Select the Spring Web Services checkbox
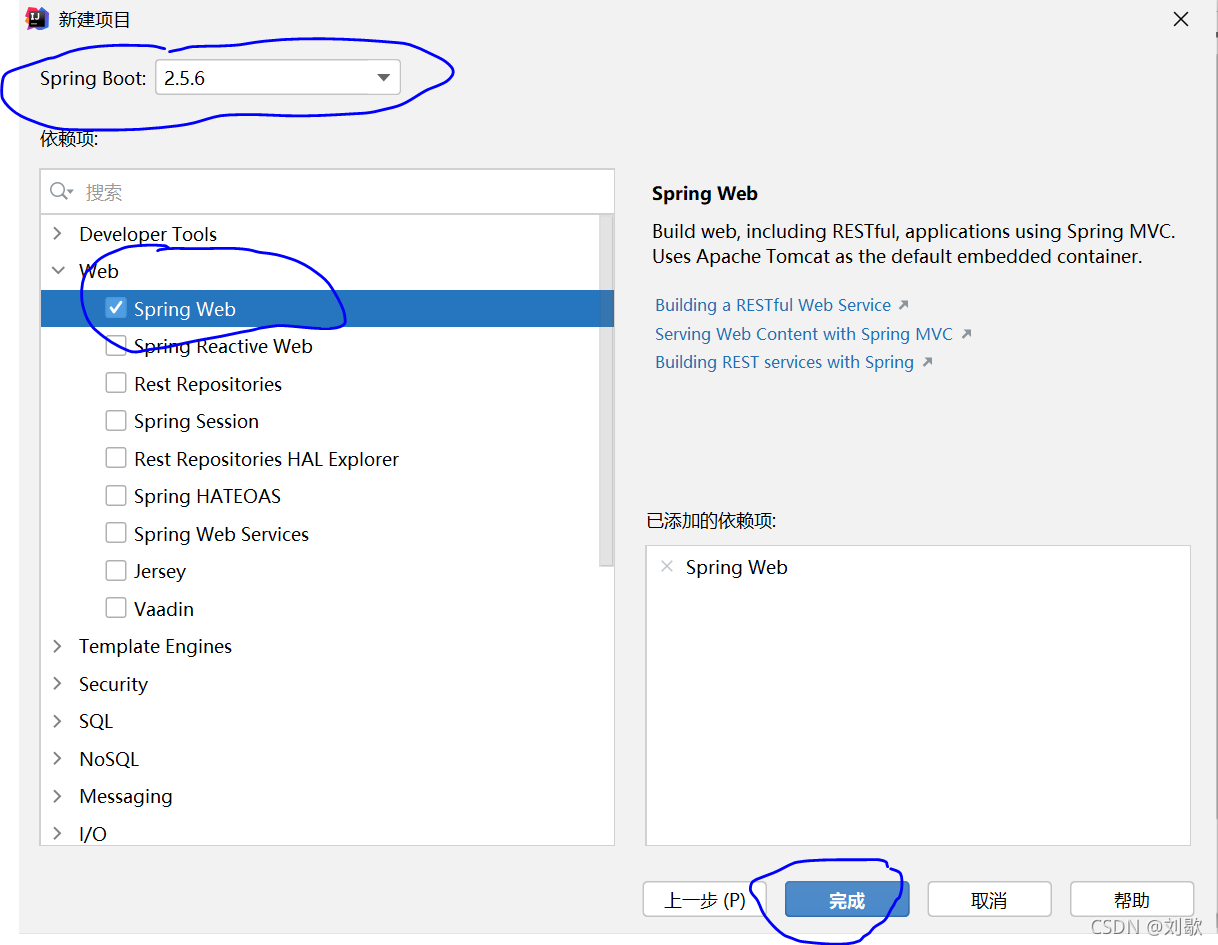 (116, 533)
